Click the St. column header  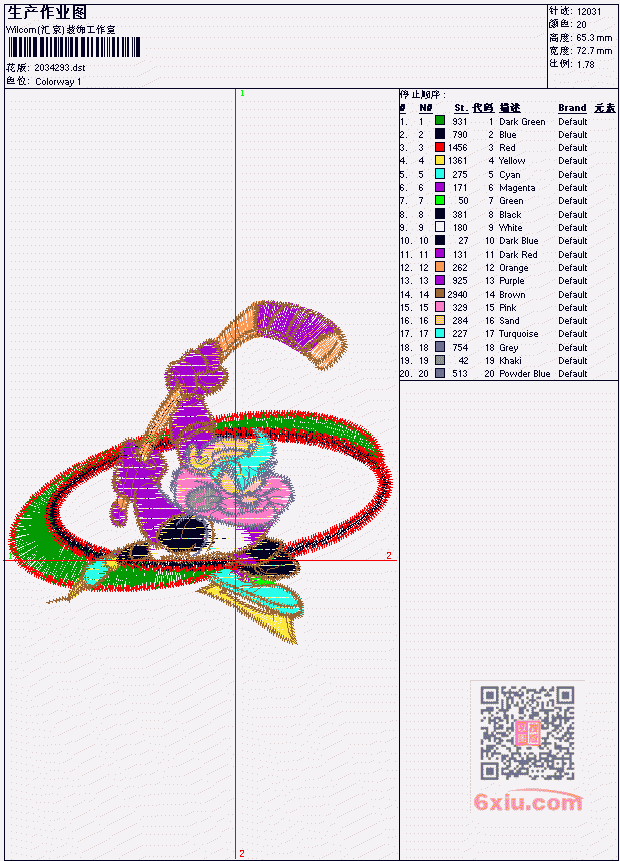click(461, 108)
